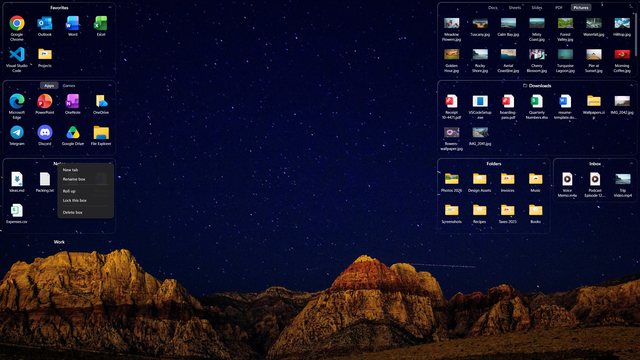
Task: Select resume-template document in Downloads
Action: point(565,102)
